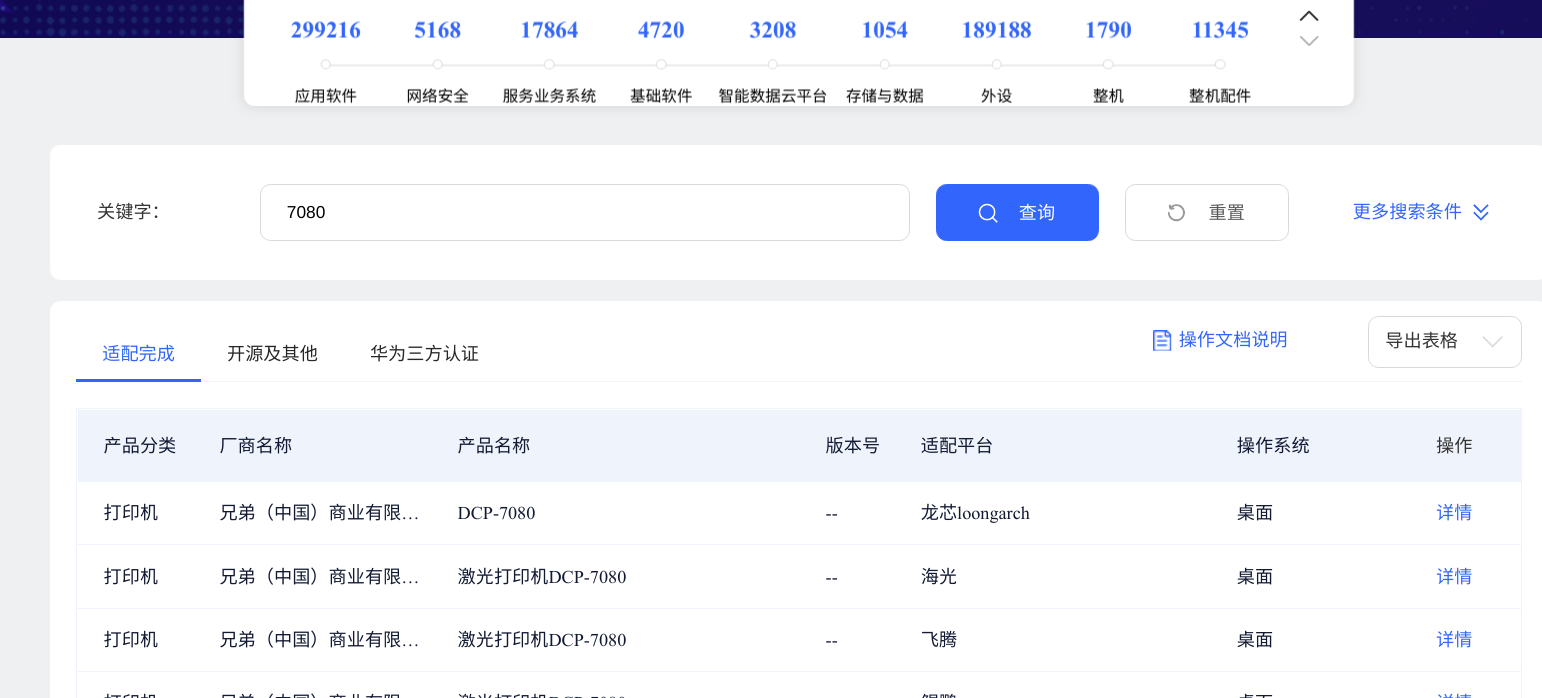Click 激光打印机DCP-7080 in the 海光 row

542,577
